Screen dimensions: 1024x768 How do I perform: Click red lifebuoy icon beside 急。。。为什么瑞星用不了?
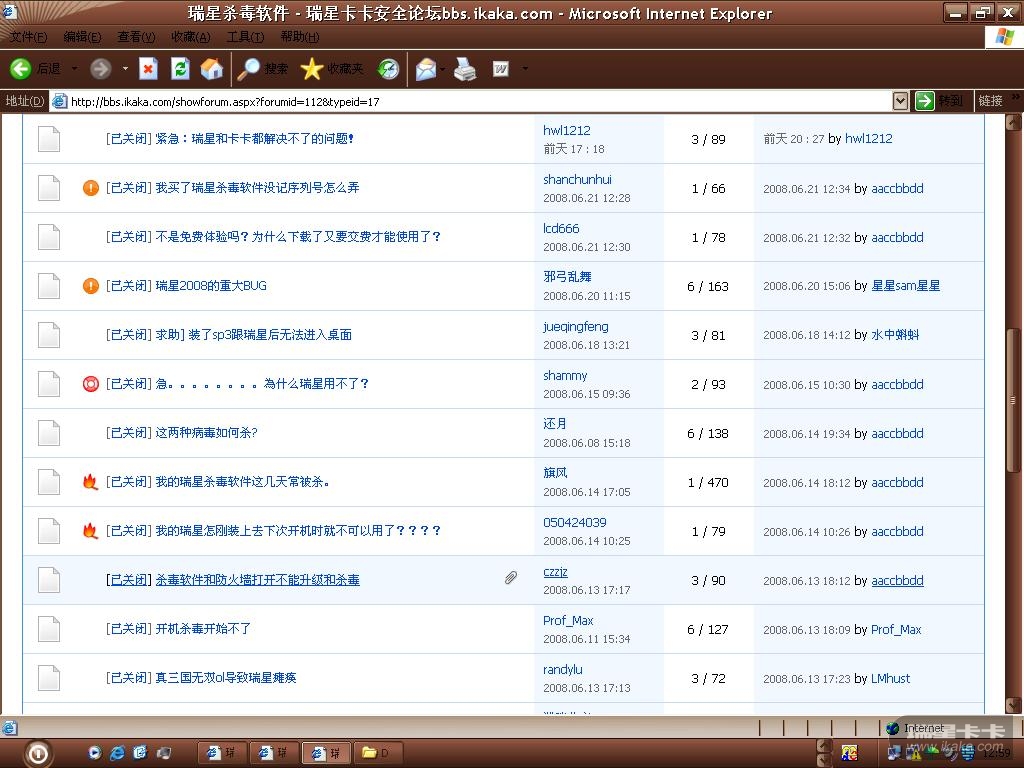point(91,383)
